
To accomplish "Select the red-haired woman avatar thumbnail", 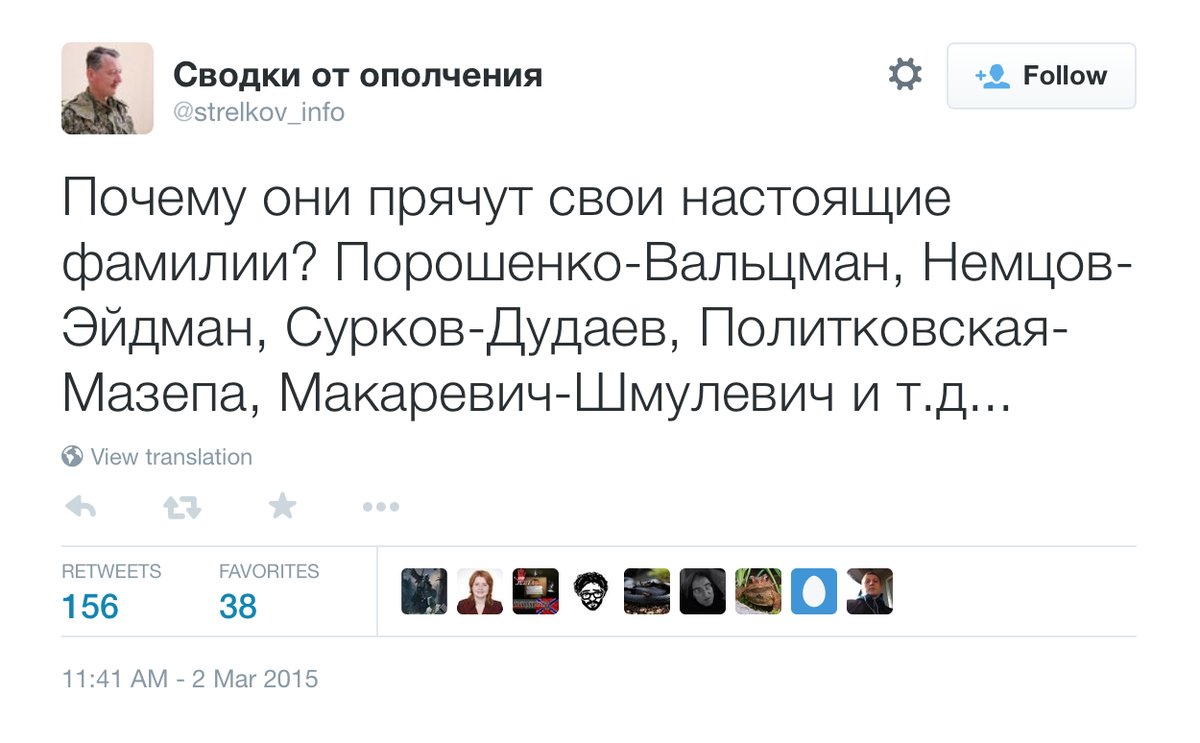I will tap(480, 591).
